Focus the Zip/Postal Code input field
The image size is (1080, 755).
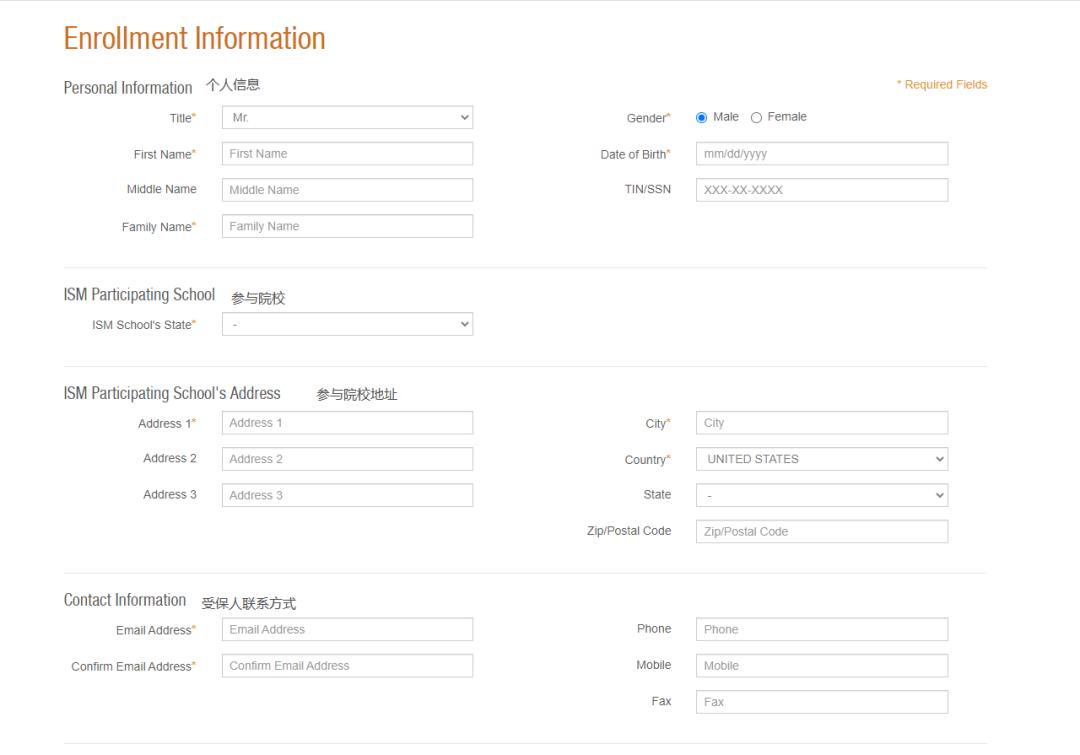click(822, 532)
